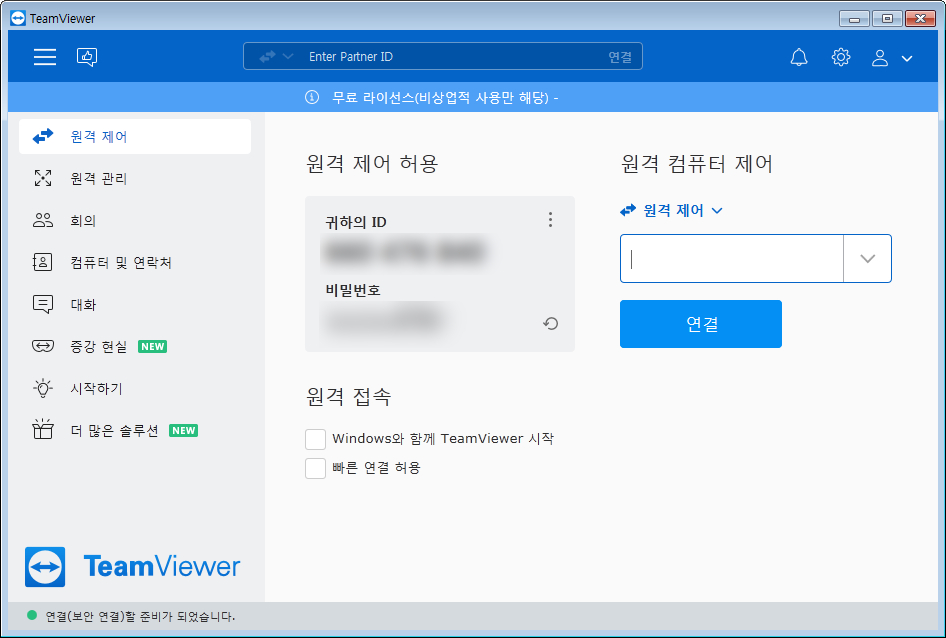Open 대화 chat section

(x=135, y=304)
